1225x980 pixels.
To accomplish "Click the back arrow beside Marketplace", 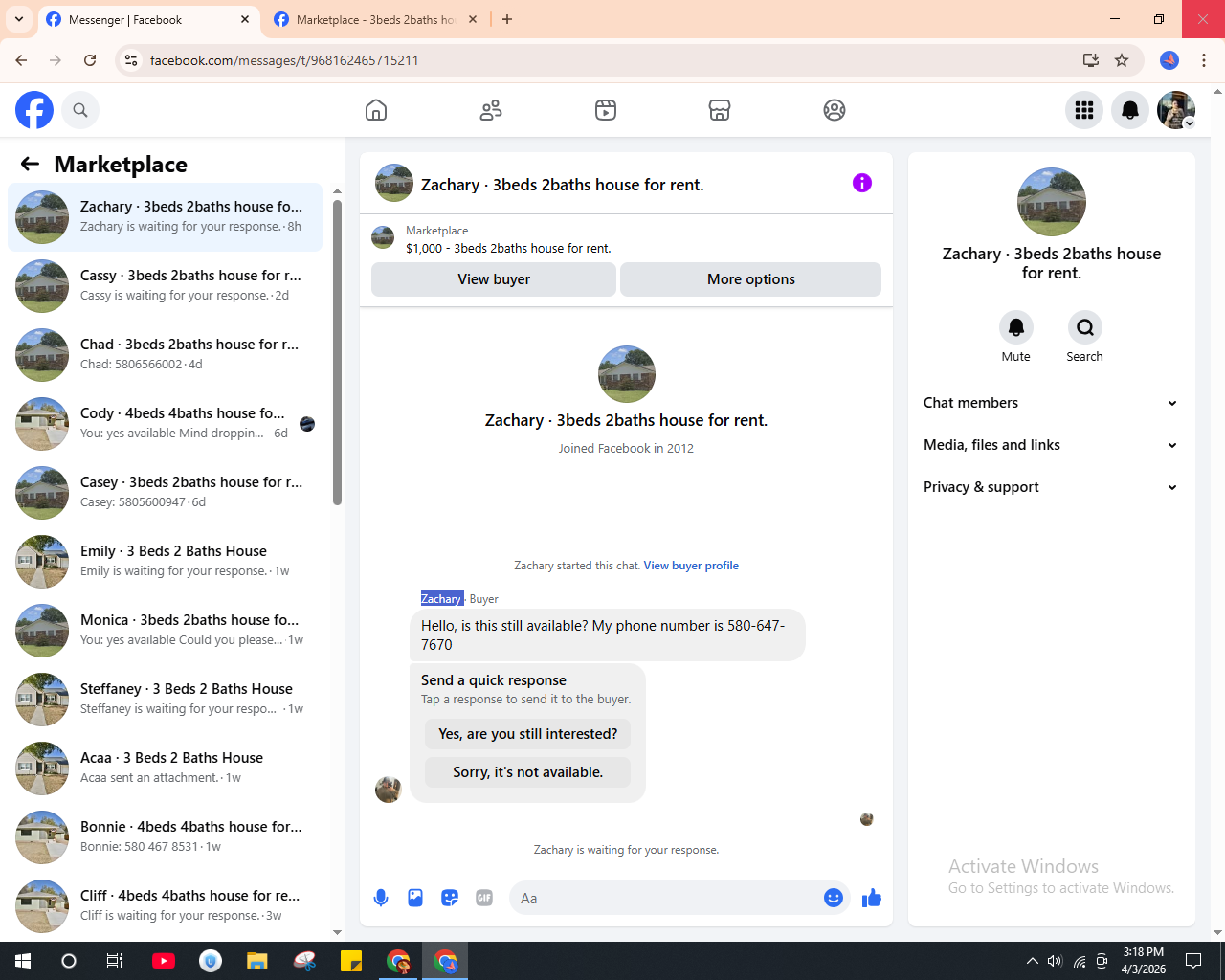I will point(30,164).
